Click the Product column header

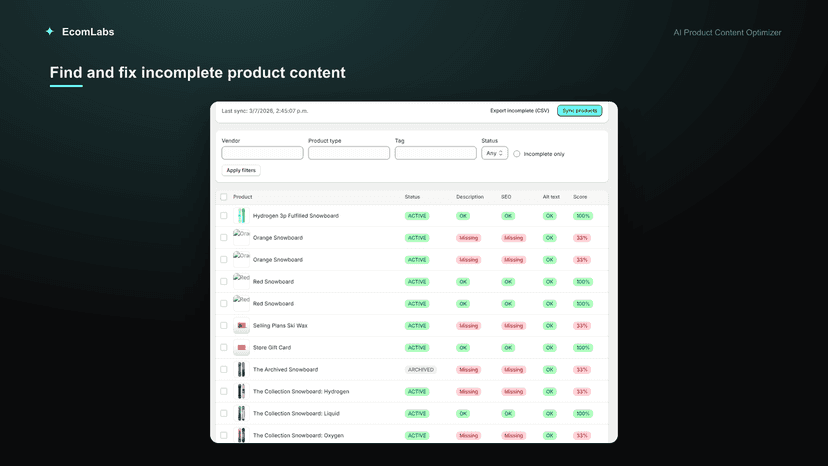pos(242,197)
